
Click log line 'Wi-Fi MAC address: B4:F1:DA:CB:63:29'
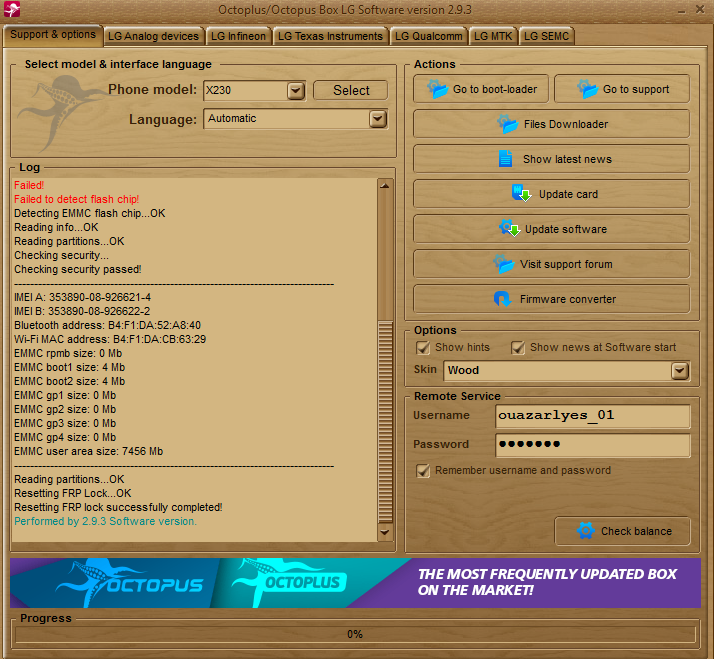pyautogui.click(x=110, y=339)
